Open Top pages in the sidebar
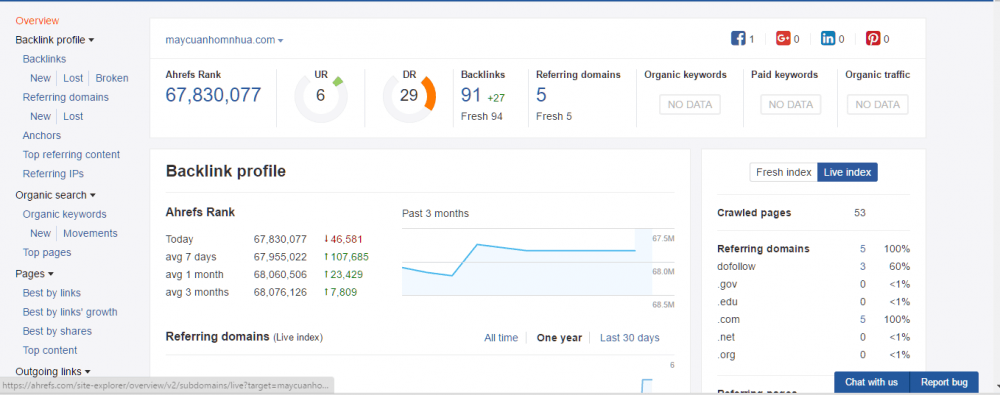The image size is (1000, 395). pos(47,253)
